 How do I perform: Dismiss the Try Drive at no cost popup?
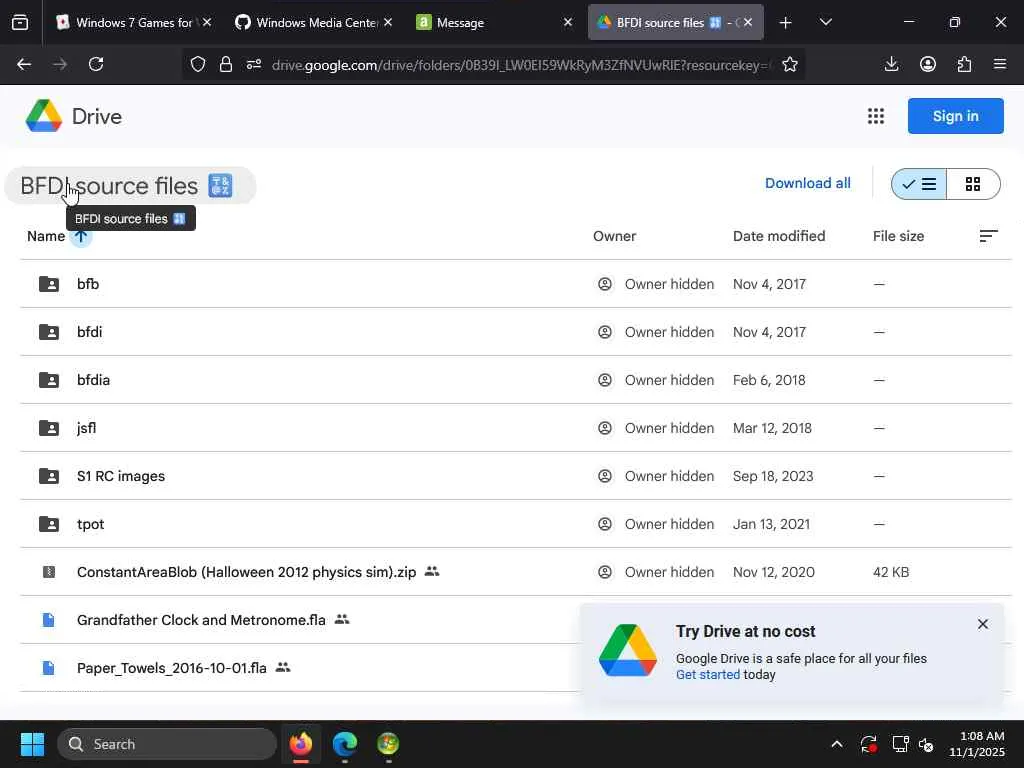coord(982,624)
